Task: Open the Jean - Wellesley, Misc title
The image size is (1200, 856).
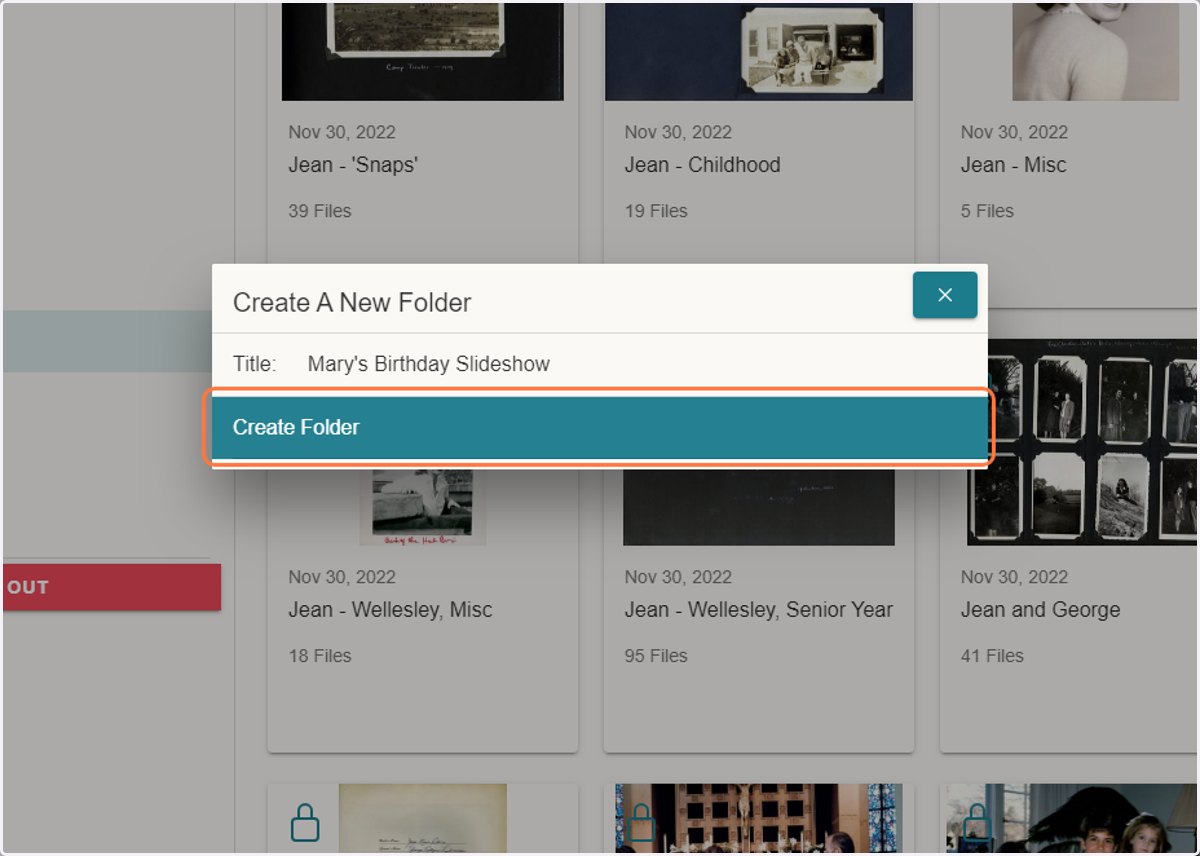Action: [x=390, y=610]
